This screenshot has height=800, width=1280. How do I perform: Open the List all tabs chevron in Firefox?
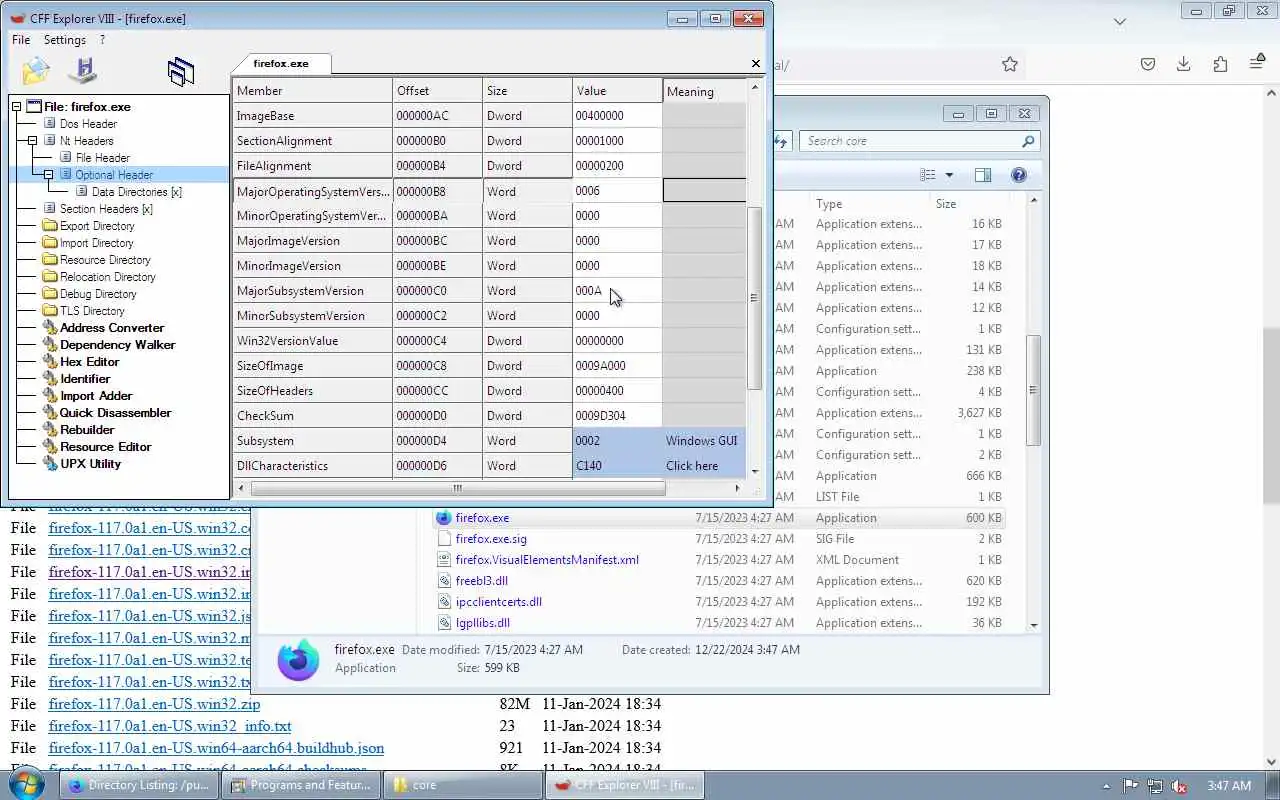coord(1120,21)
